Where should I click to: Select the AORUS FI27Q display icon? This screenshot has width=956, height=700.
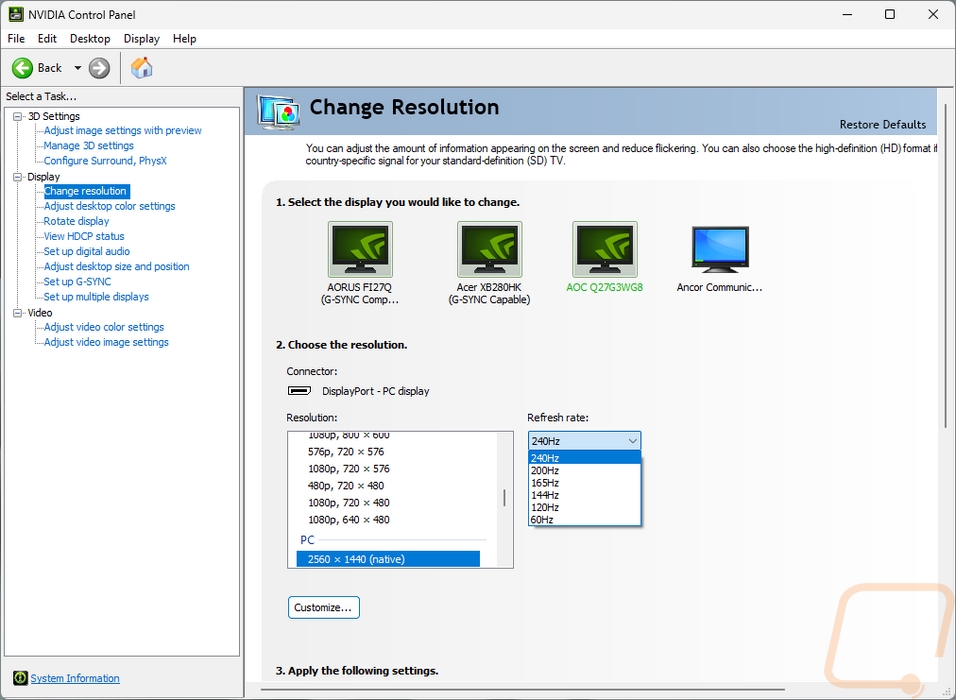[360, 249]
